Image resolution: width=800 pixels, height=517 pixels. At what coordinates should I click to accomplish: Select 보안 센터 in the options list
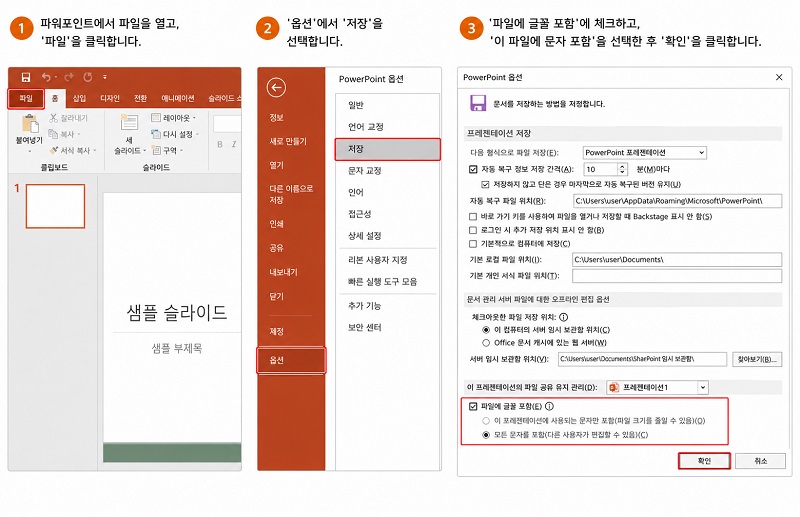[x=364, y=328]
